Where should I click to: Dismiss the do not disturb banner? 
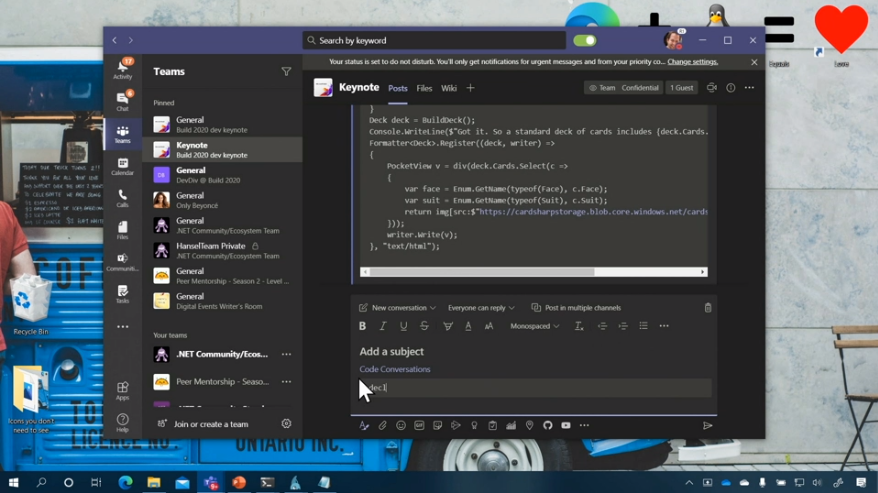754,62
